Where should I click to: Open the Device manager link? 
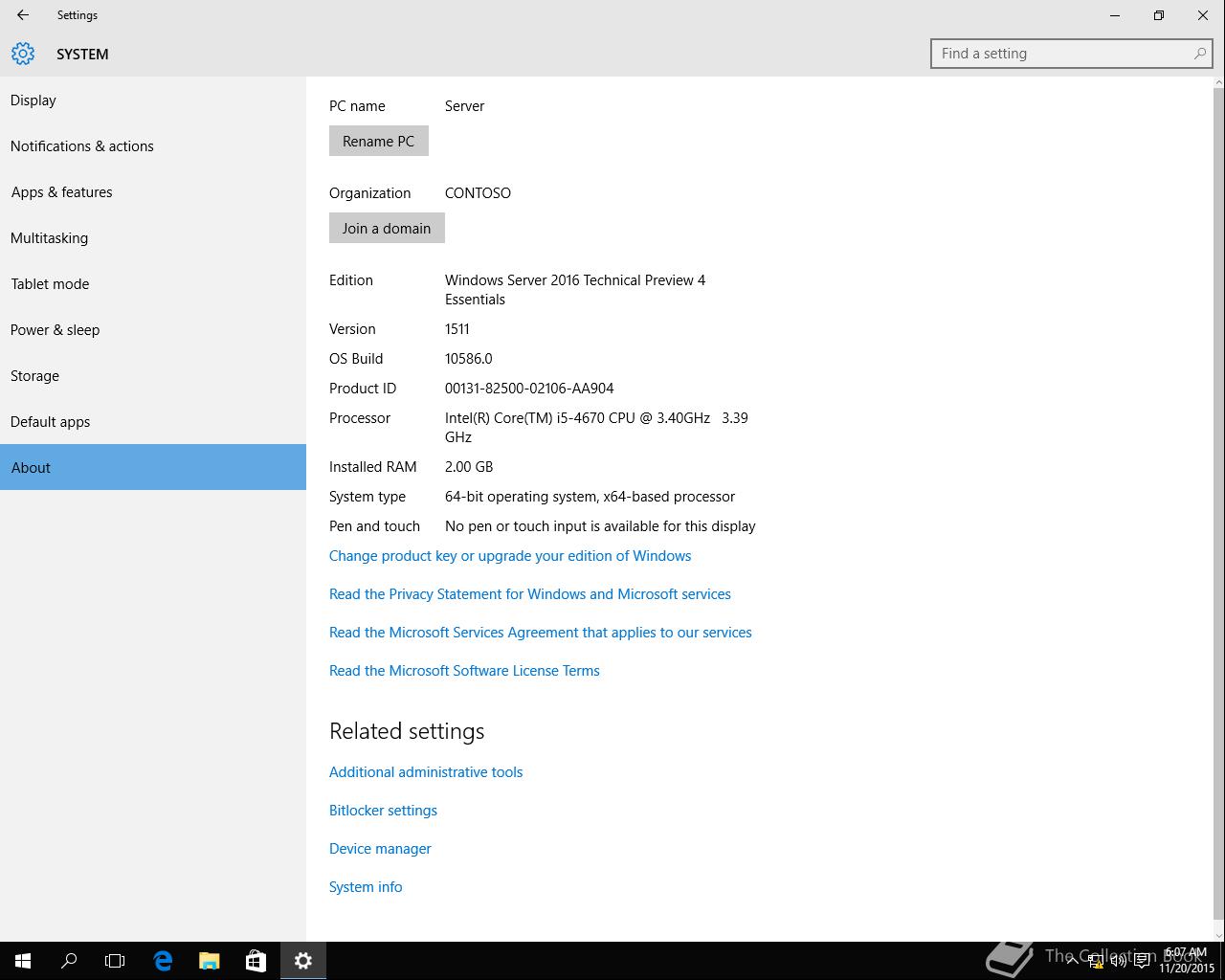point(380,849)
